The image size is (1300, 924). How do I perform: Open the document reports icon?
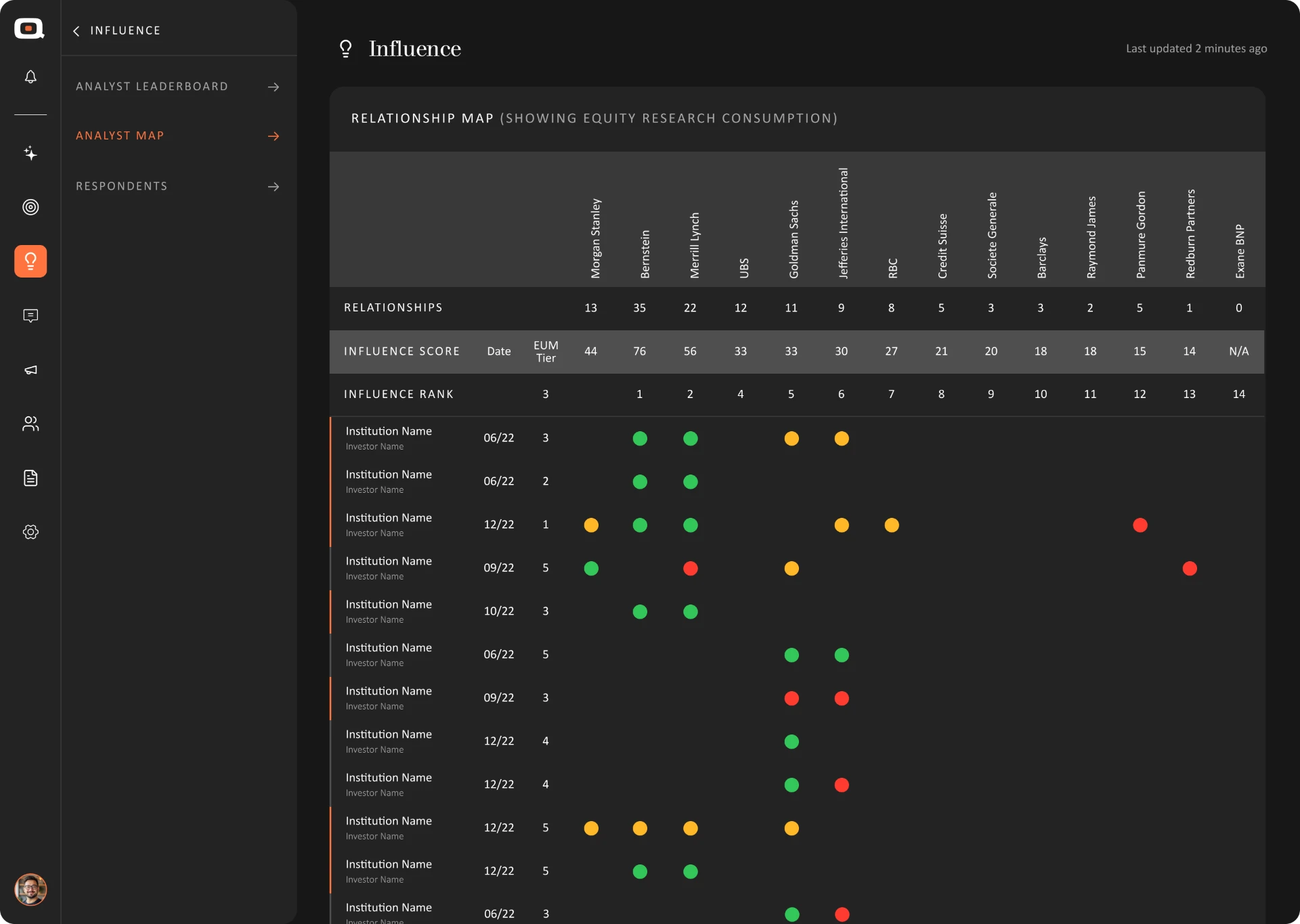click(30, 478)
